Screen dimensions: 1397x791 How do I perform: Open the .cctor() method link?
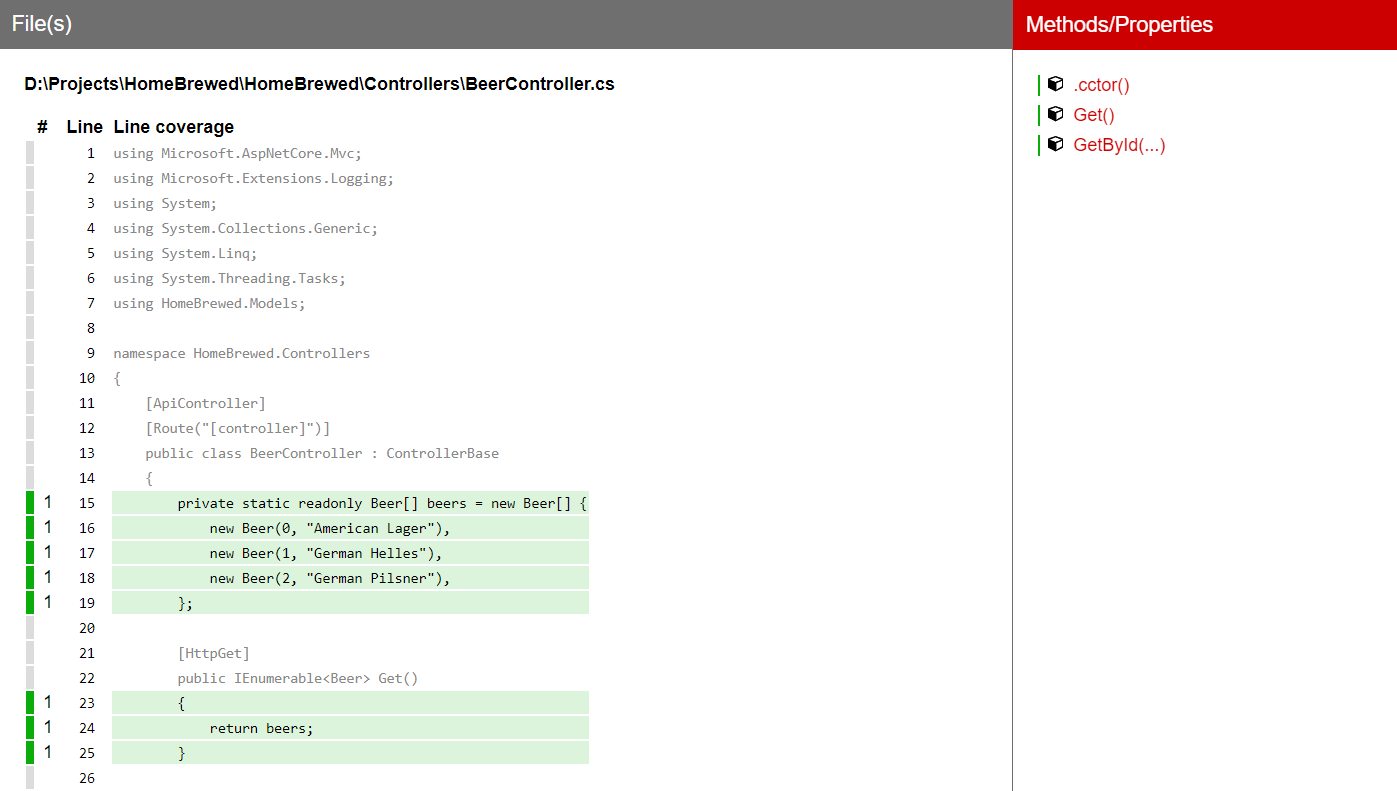coord(1101,85)
